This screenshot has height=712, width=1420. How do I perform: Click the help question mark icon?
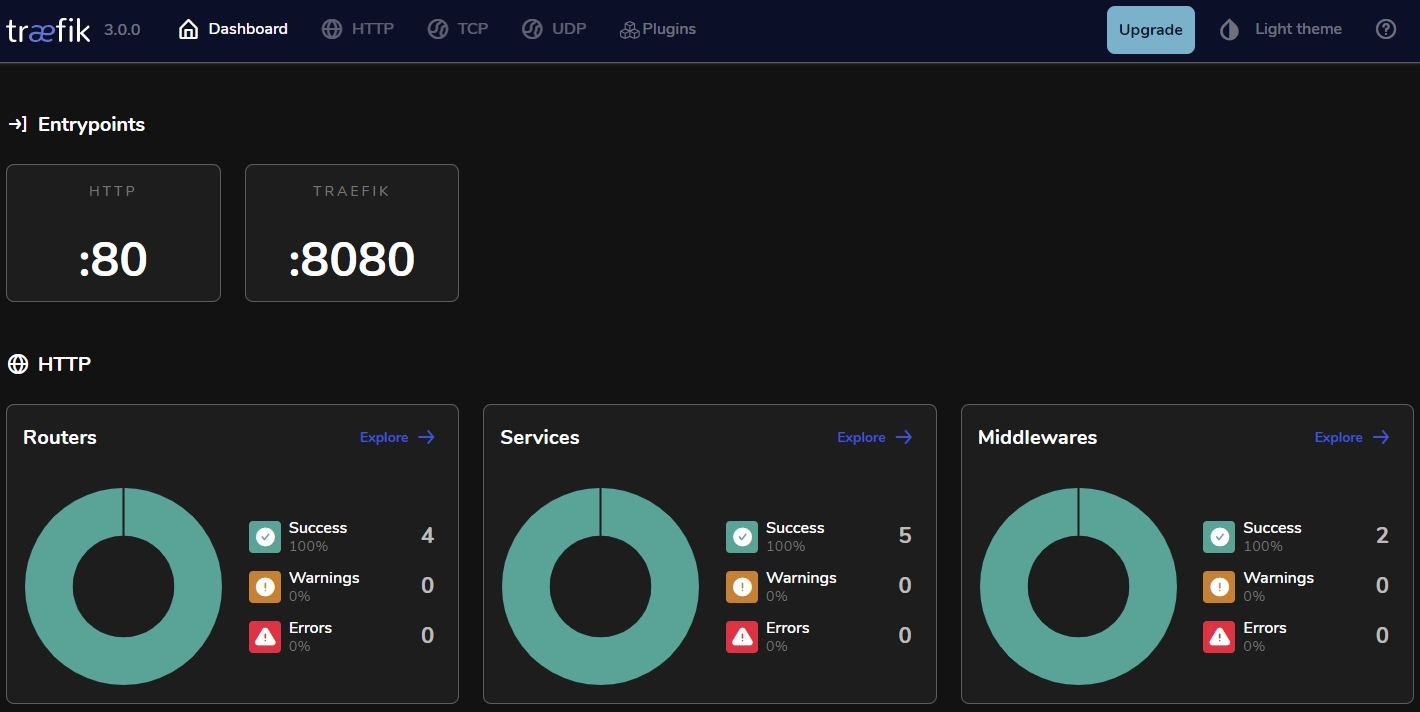click(x=1385, y=29)
